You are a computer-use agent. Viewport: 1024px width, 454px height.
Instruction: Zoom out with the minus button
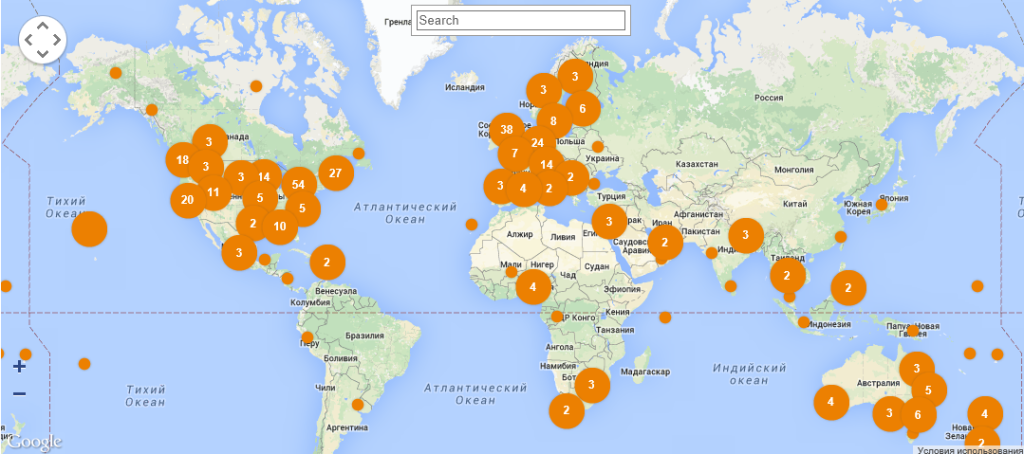pos(19,394)
